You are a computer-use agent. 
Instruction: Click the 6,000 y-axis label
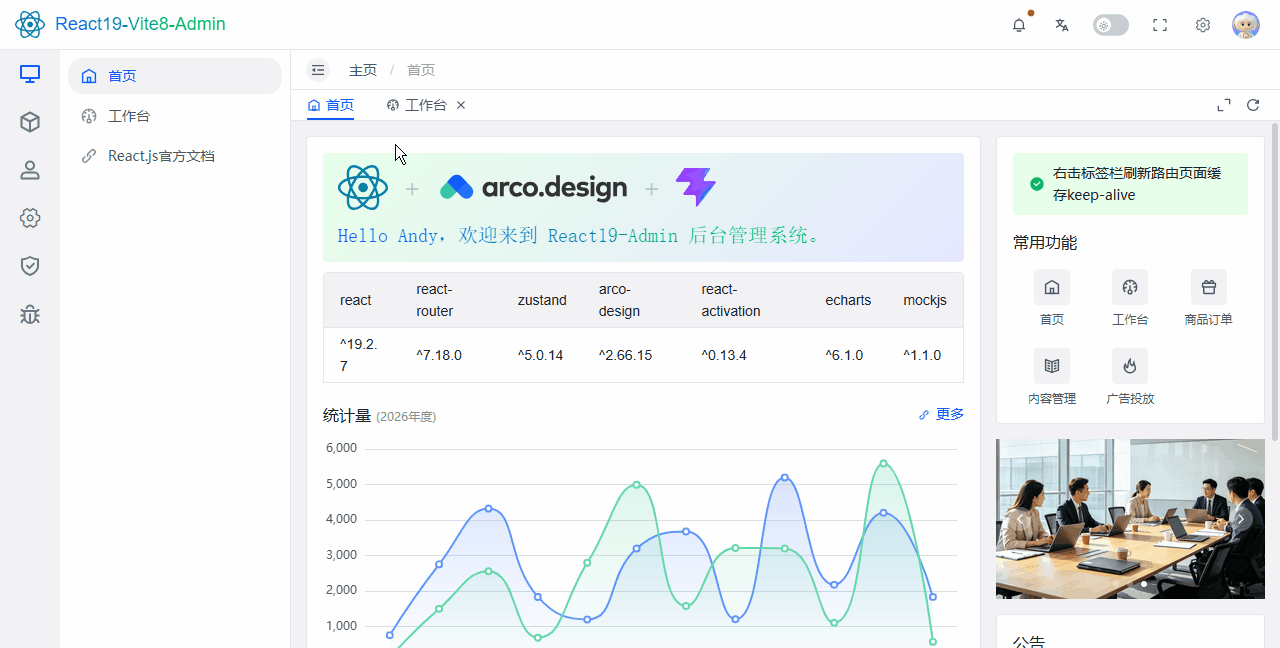point(341,448)
